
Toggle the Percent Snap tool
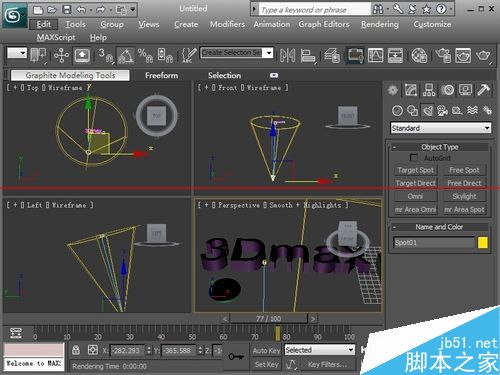click(x=145, y=55)
